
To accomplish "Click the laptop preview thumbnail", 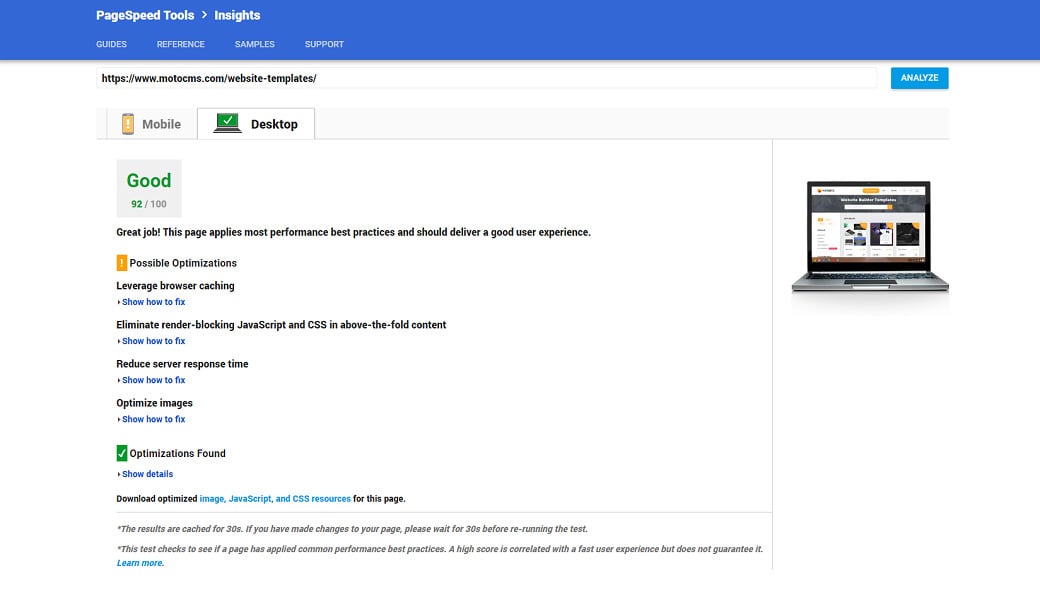I will 869,237.
